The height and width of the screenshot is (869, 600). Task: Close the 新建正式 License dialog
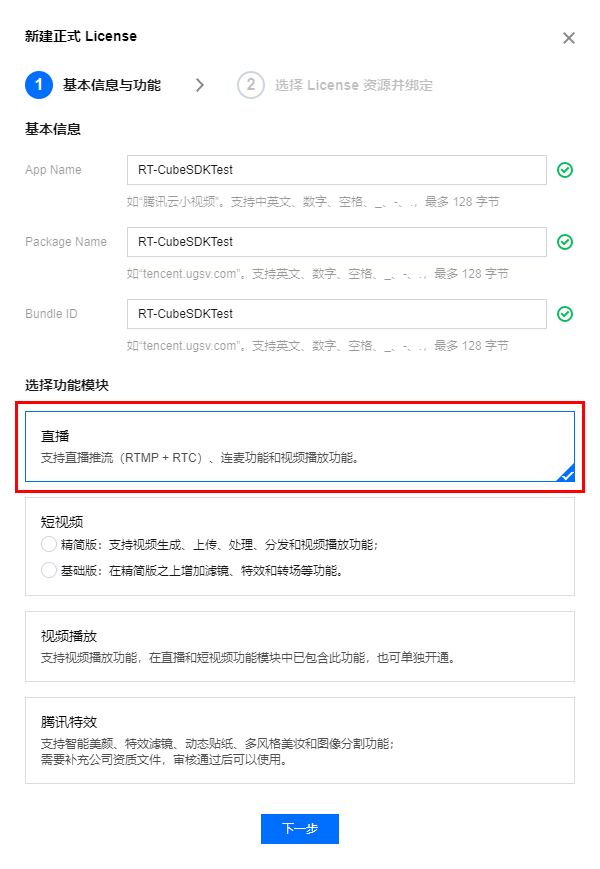point(568,38)
